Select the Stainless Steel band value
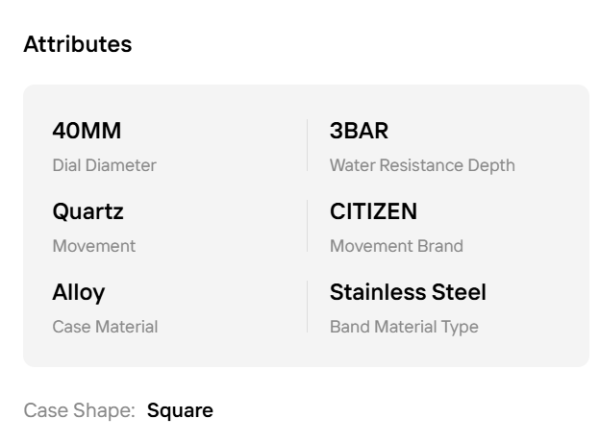The height and width of the screenshot is (443, 600). tap(408, 292)
